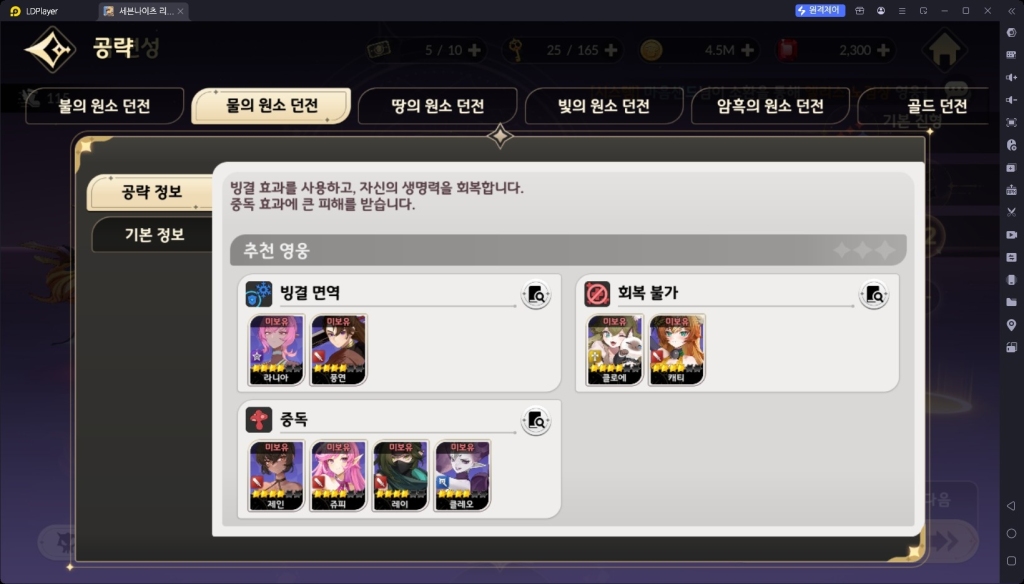
Task: View hero 클레오 portrait
Action: coord(462,476)
